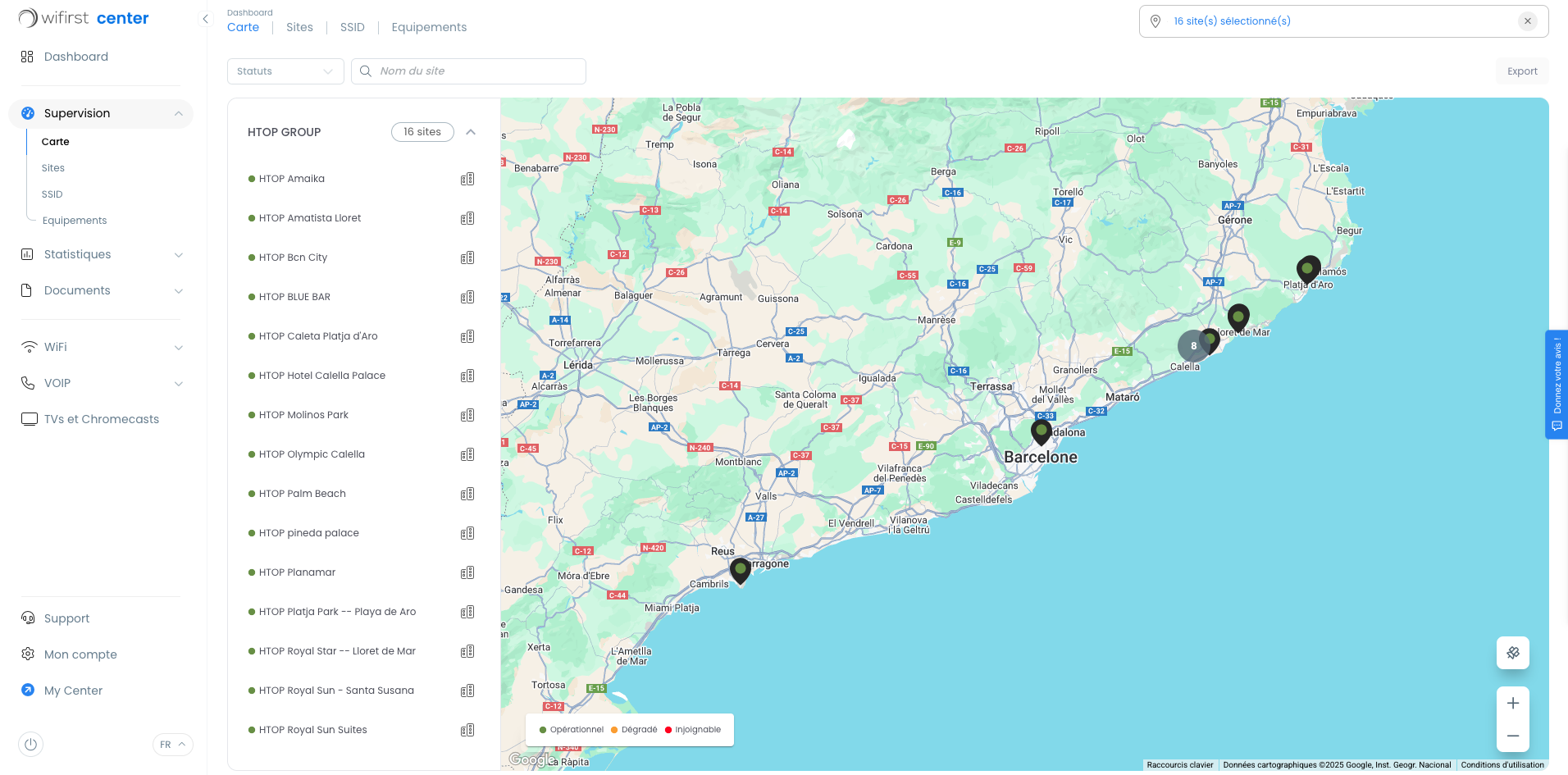
Task: Open the building icon for HTOP Hotel Calella Palace
Action: [x=467, y=376]
